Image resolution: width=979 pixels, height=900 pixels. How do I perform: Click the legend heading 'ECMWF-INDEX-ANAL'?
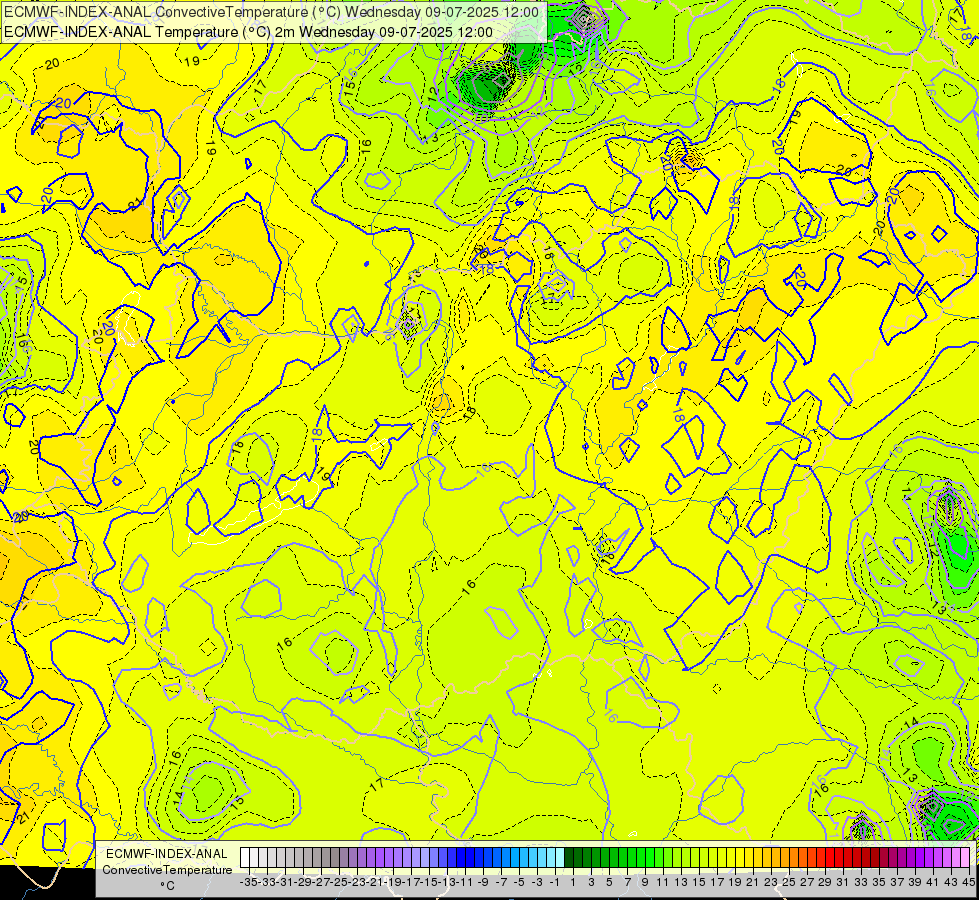click(167, 854)
